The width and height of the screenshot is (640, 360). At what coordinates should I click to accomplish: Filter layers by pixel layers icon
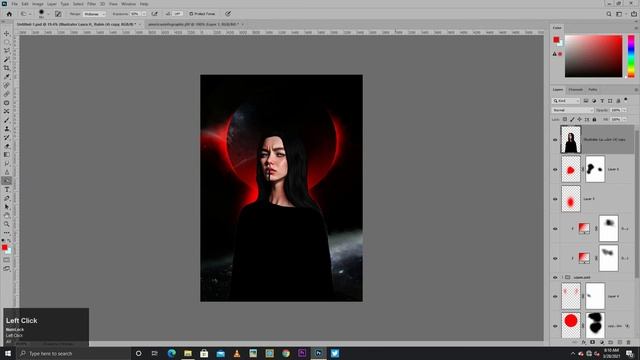click(586, 101)
